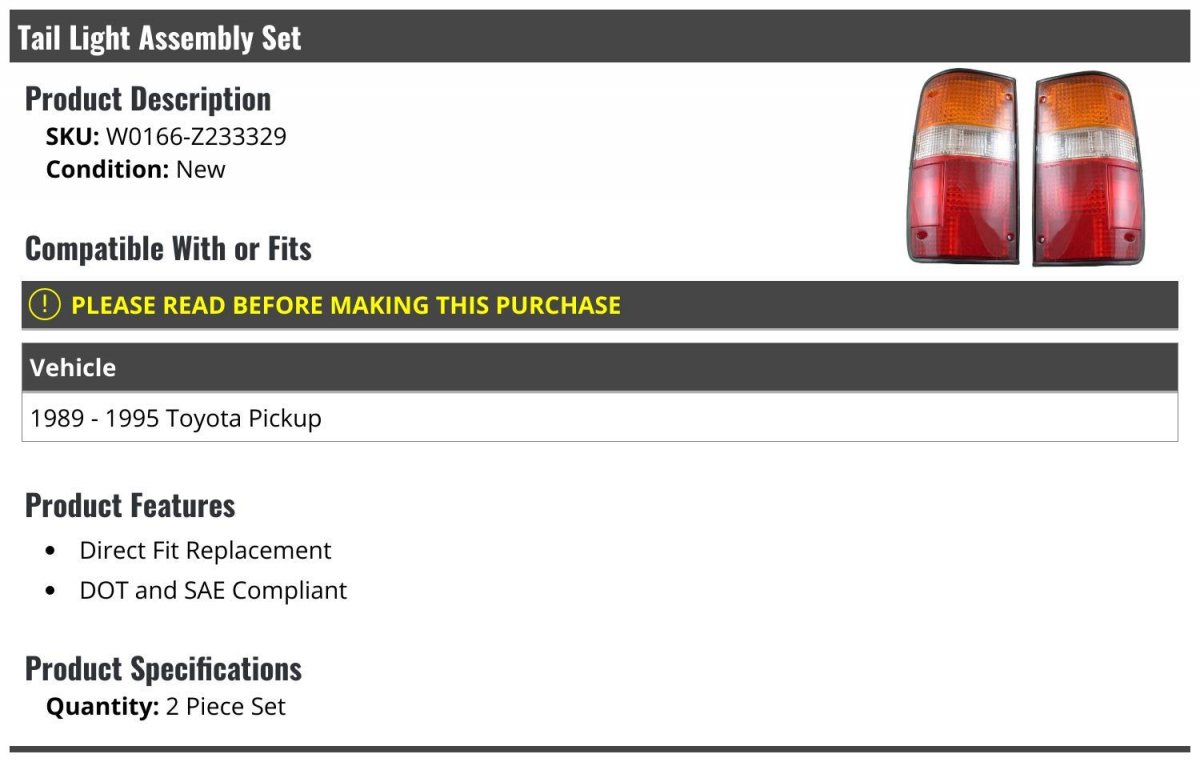Image resolution: width=1200 pixels, height=762 pixels.
Task: Click the Tail Light Assembly Set title bar
Action: pos(160,38)
